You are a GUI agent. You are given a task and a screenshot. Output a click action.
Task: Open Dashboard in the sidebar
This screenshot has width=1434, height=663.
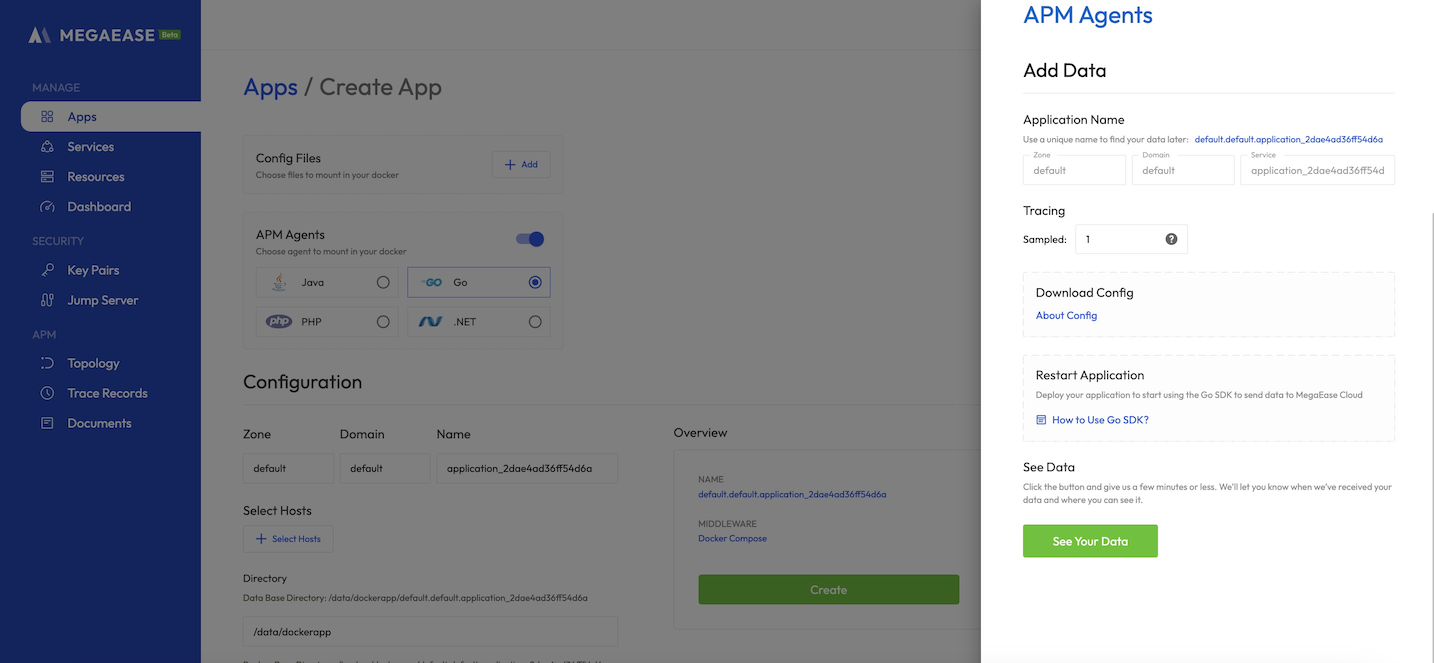point(100,206)
